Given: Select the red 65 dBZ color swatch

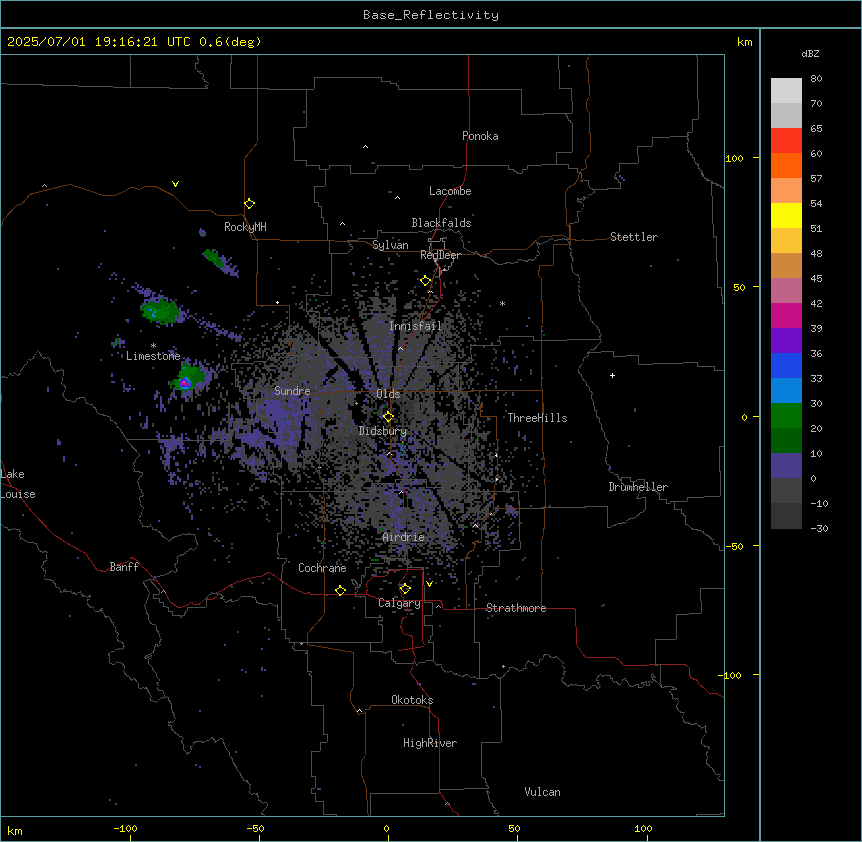Looking at the screenshot, I should pos(786,140).
